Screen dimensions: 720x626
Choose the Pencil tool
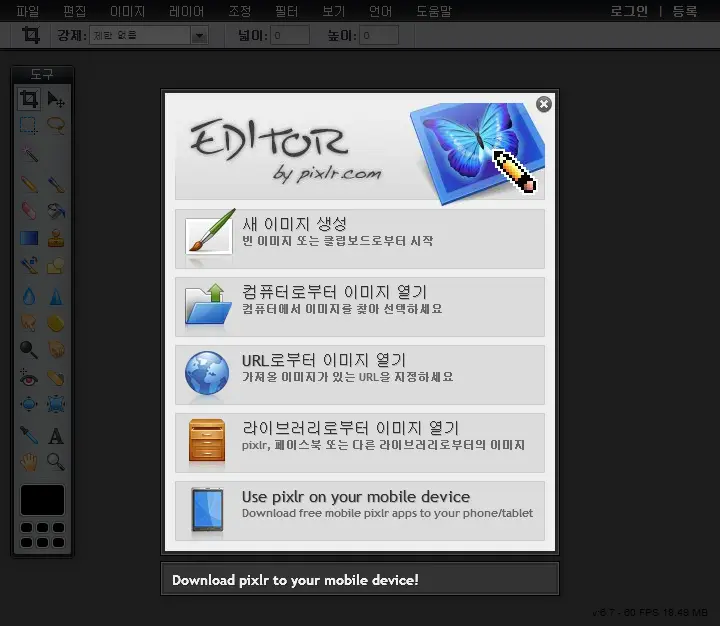click(x=29, y=183)
